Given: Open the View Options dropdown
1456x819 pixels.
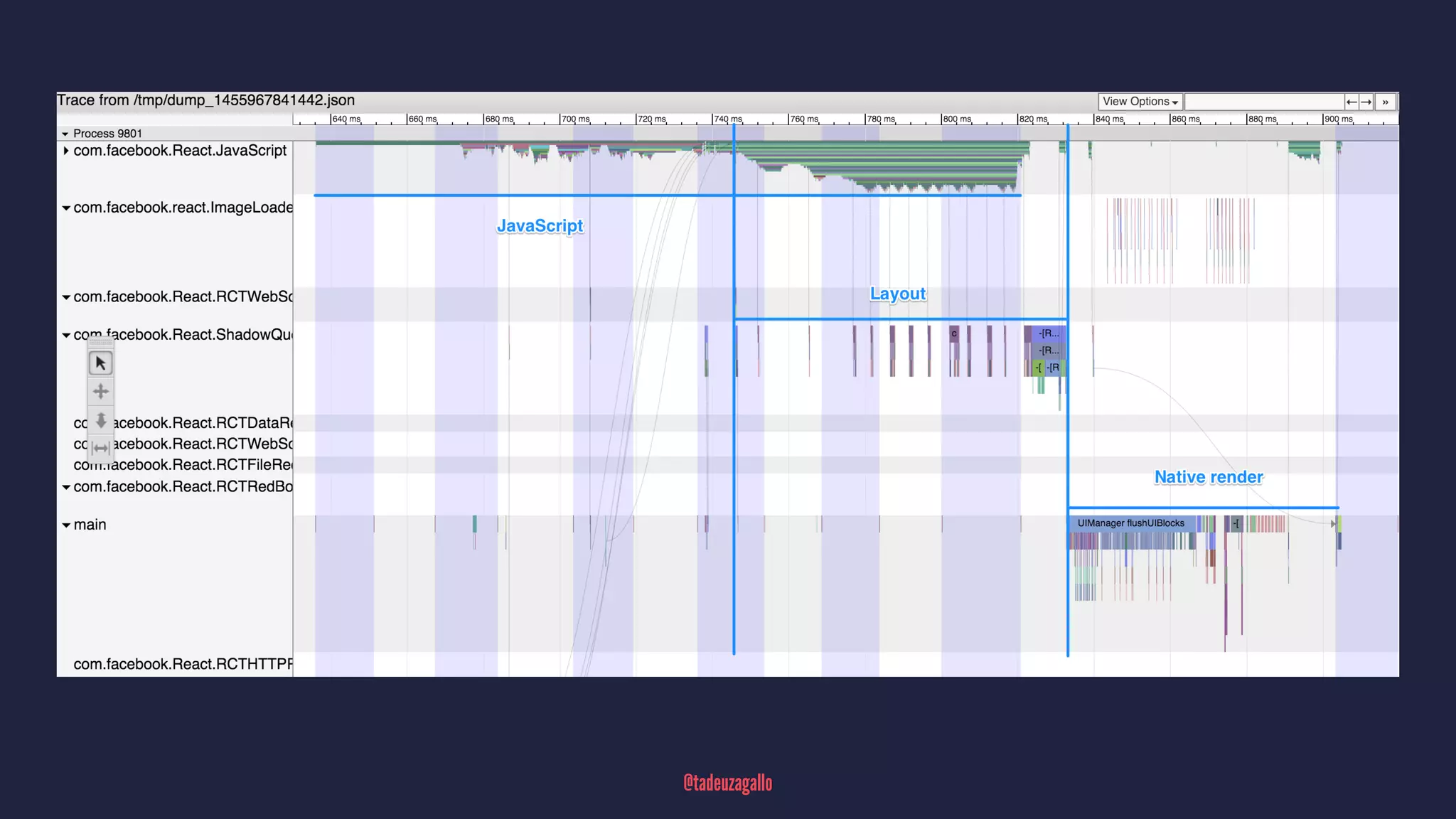Looking at the screenshot, I should (1140, 102).
